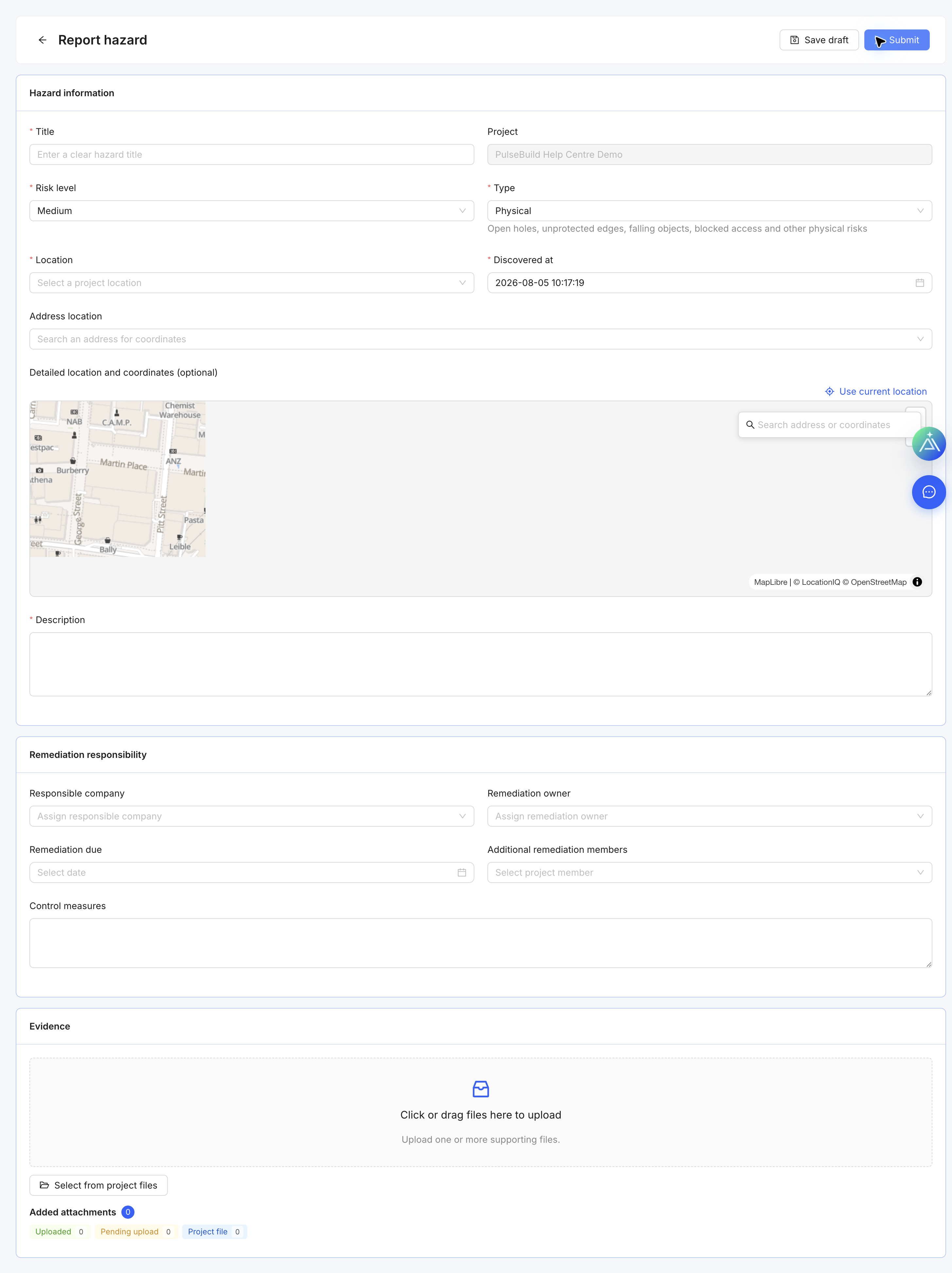Screen dimensions: 952x1273
Task: Click the Uploaded tag
Action: [x=60, y=1231]
